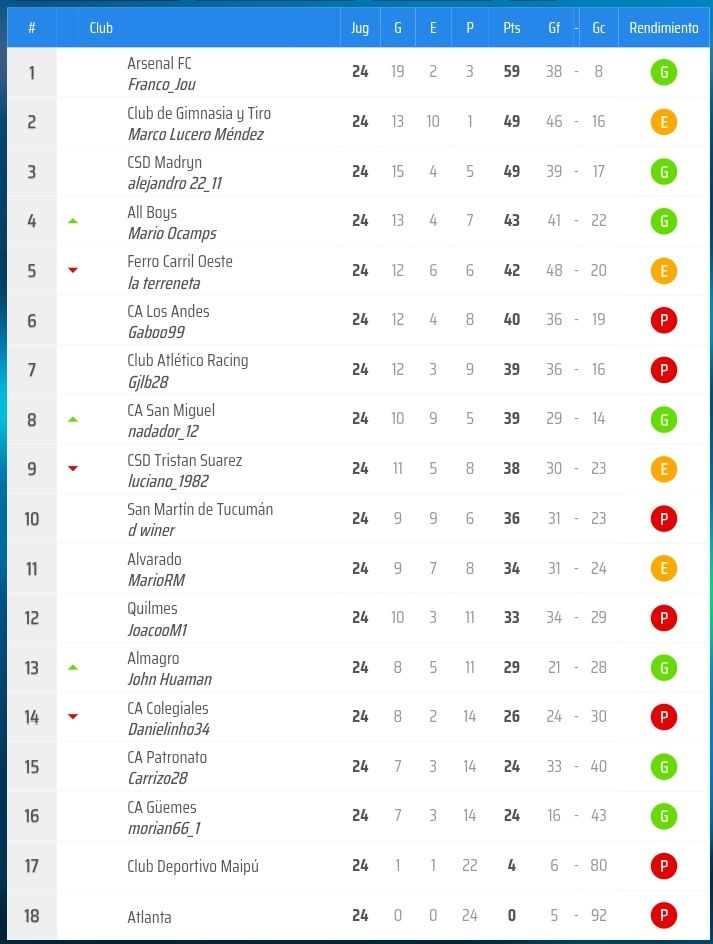Click red down arrow beside Ferro Carril Oeste
713x944 pixels.
pyautogui.click(x=72, y=270)
